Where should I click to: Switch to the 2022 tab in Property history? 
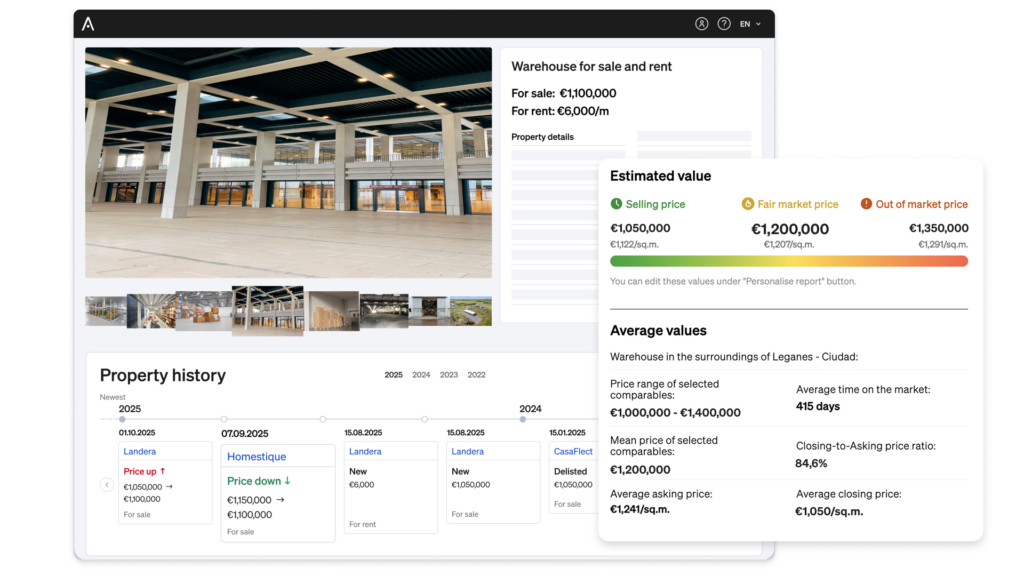(476, 375)
